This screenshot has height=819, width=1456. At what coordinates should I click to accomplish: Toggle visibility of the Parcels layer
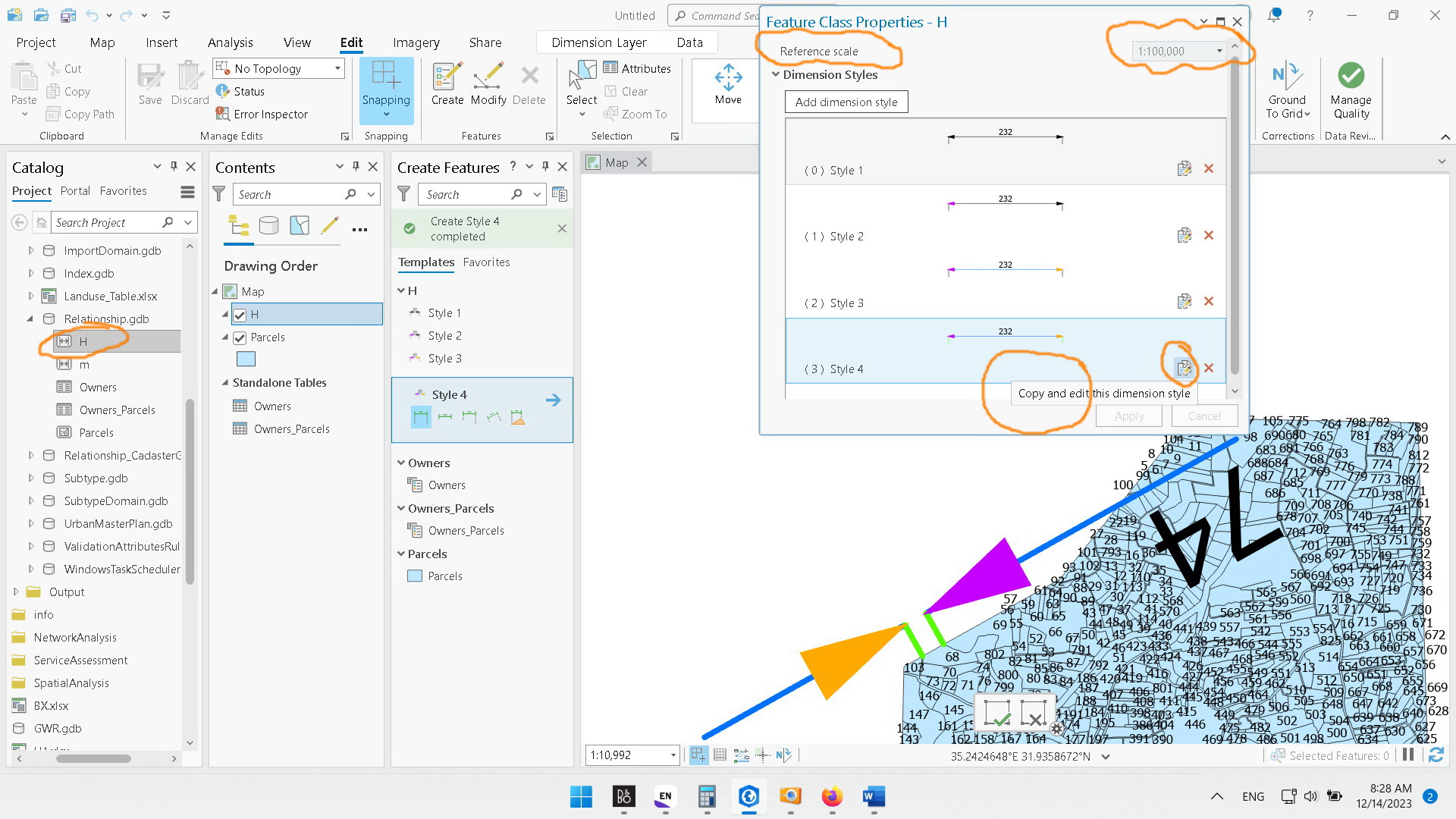(240, 337)
